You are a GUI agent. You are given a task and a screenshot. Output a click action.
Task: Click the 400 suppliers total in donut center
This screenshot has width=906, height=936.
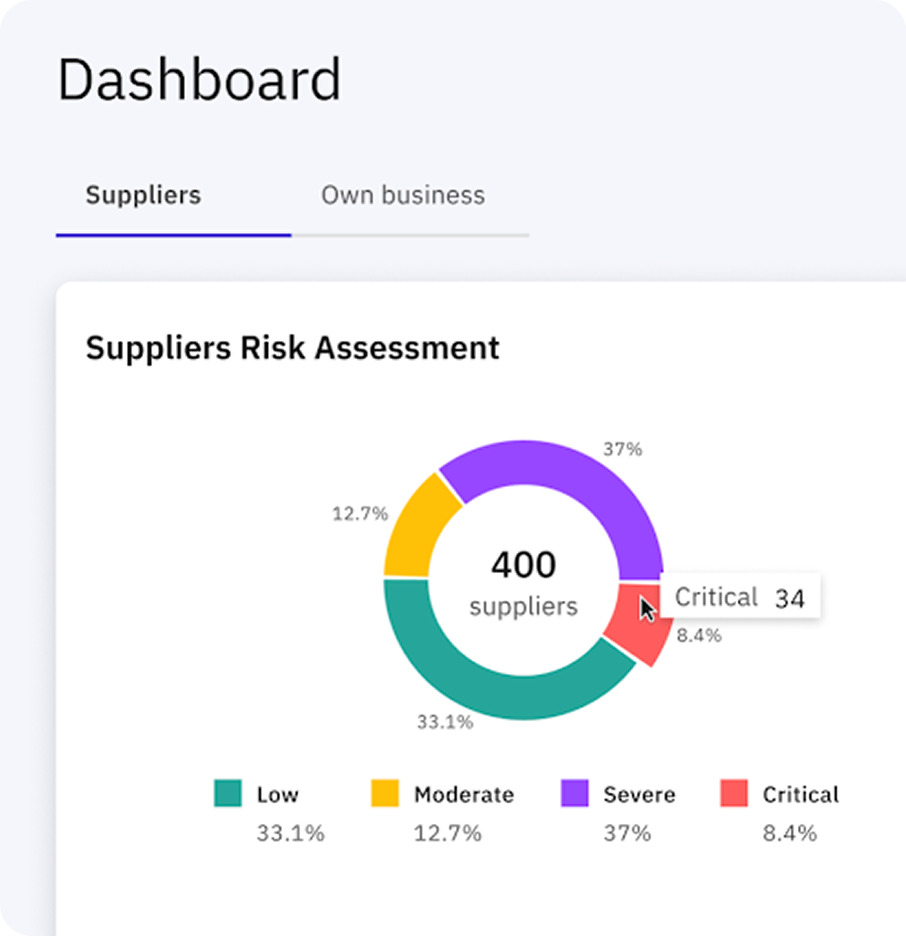pyautogui.click(x=523, y=582)
